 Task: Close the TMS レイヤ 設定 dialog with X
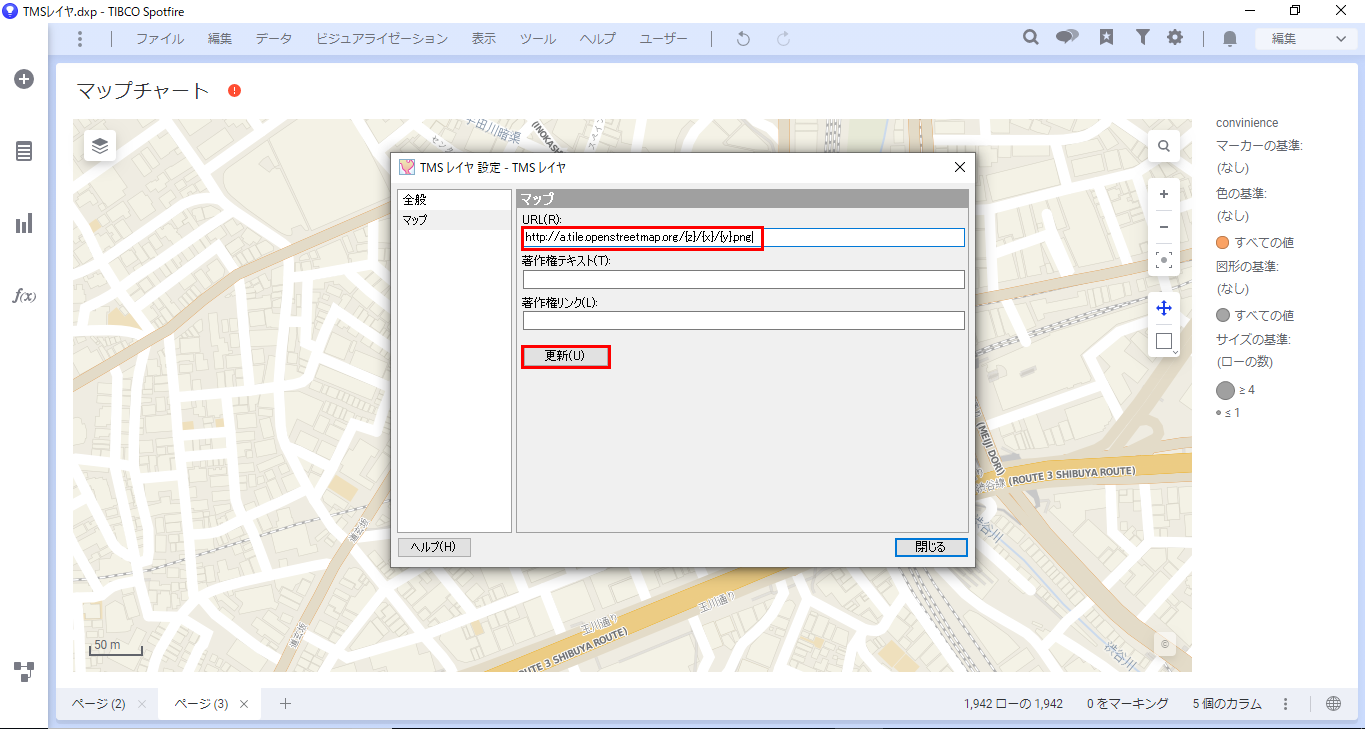(959, 167)
